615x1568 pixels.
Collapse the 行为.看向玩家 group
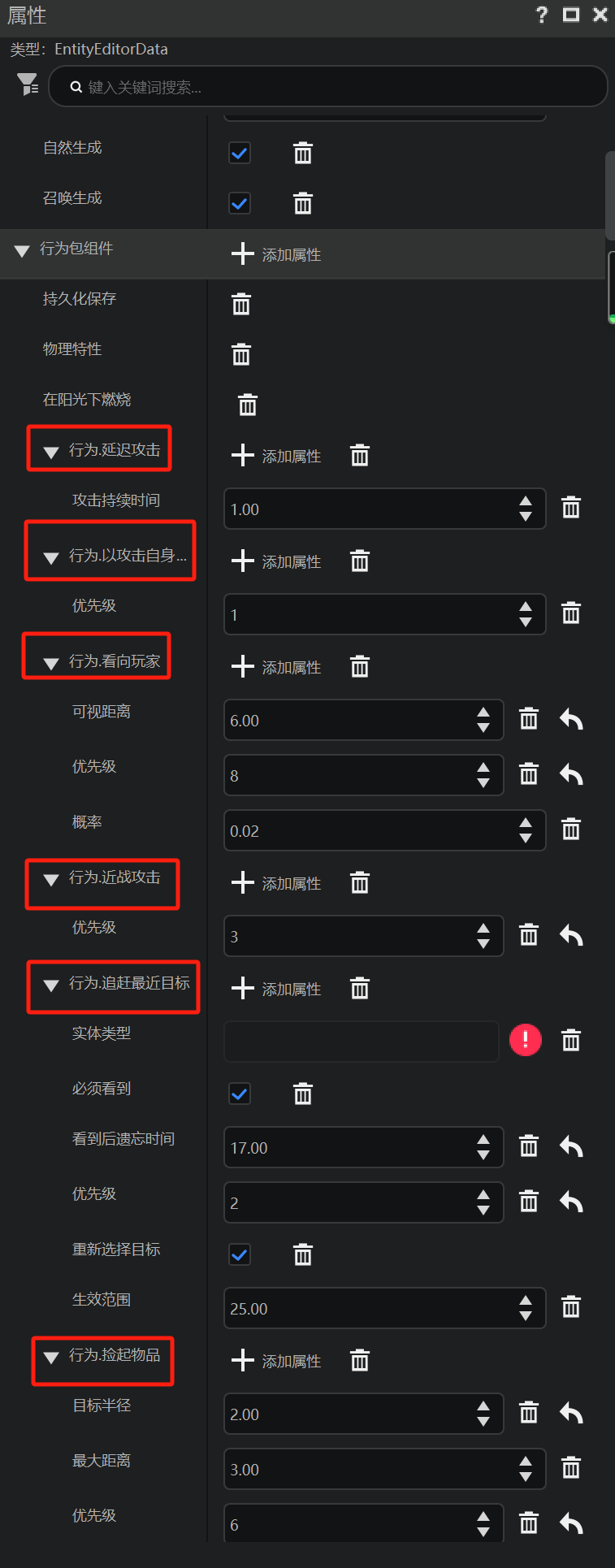pyautogui.click(x=51, y=664)
